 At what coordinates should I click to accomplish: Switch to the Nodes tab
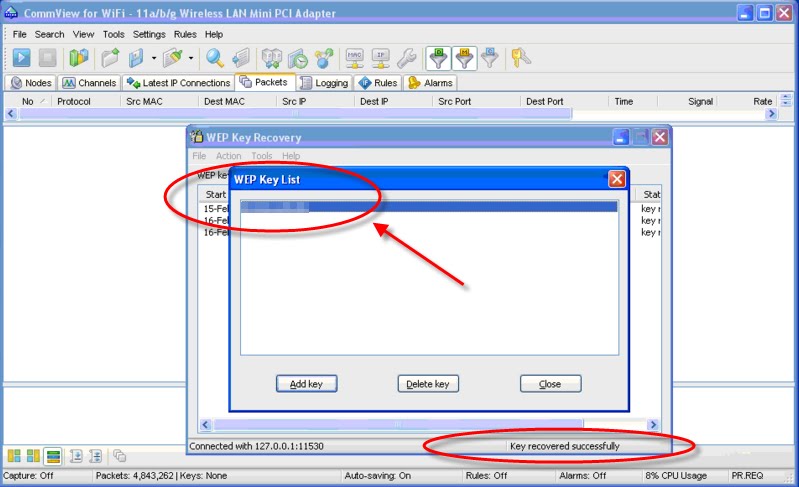(x=31, y=83)
